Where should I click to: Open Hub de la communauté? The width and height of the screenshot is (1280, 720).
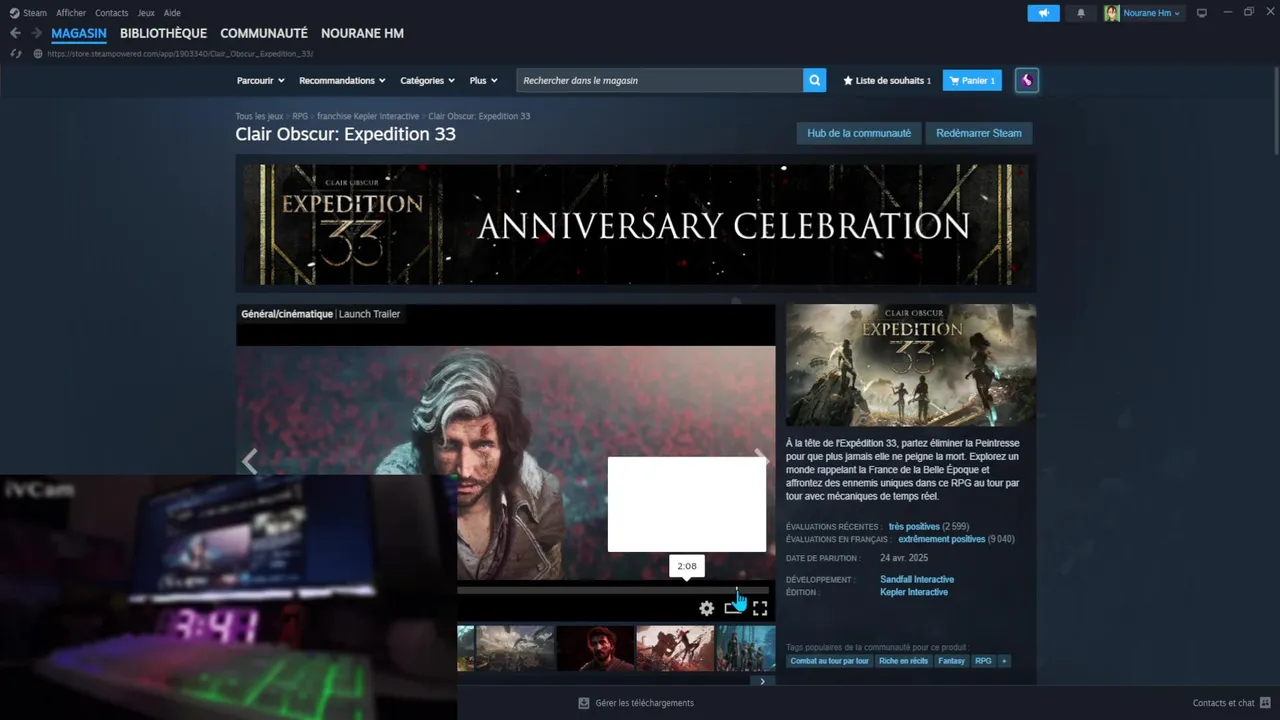click(x=859, y=133)
